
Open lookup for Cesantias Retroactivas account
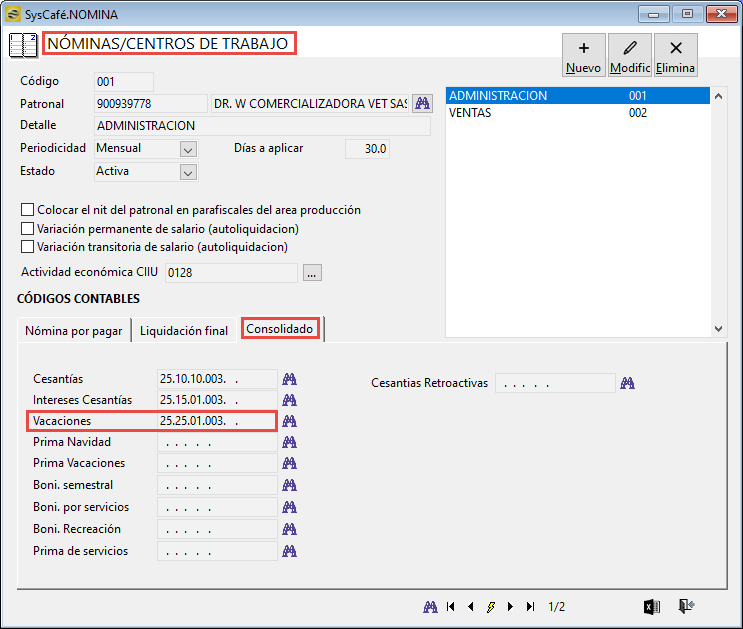point(627,383)
